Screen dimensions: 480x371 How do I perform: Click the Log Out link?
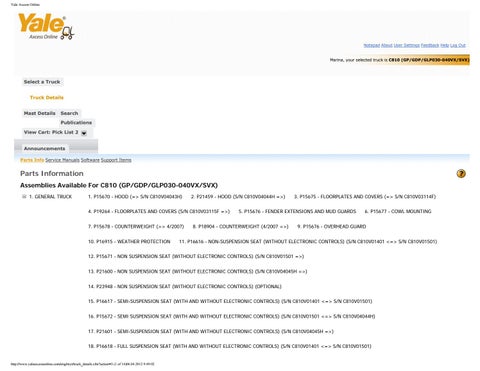[x=458, y=45]
